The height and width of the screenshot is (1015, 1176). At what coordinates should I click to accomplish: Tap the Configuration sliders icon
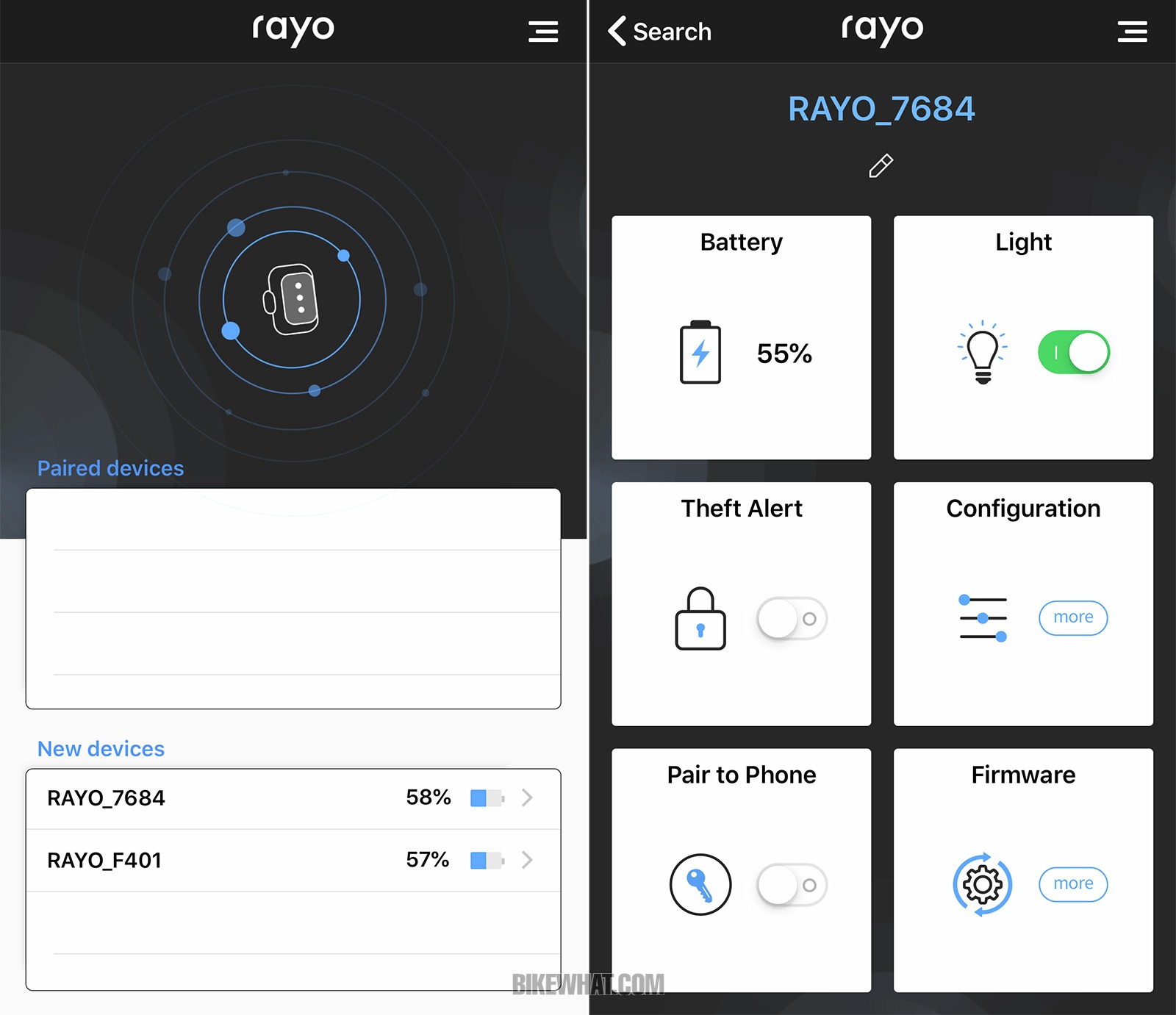(x=983, y=618)
